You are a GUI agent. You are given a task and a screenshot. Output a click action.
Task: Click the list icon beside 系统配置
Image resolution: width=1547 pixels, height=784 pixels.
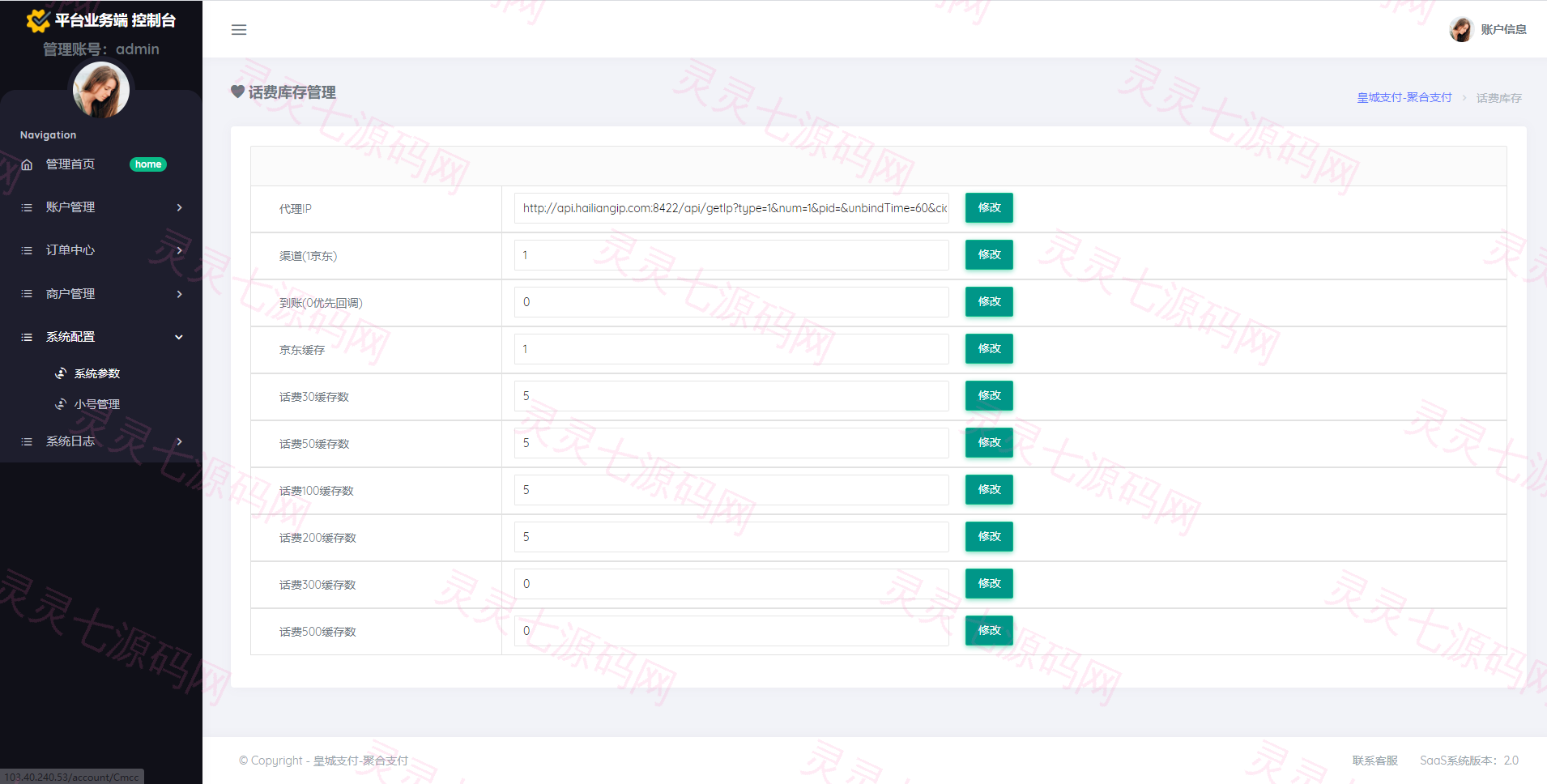[x=27, y=337]
